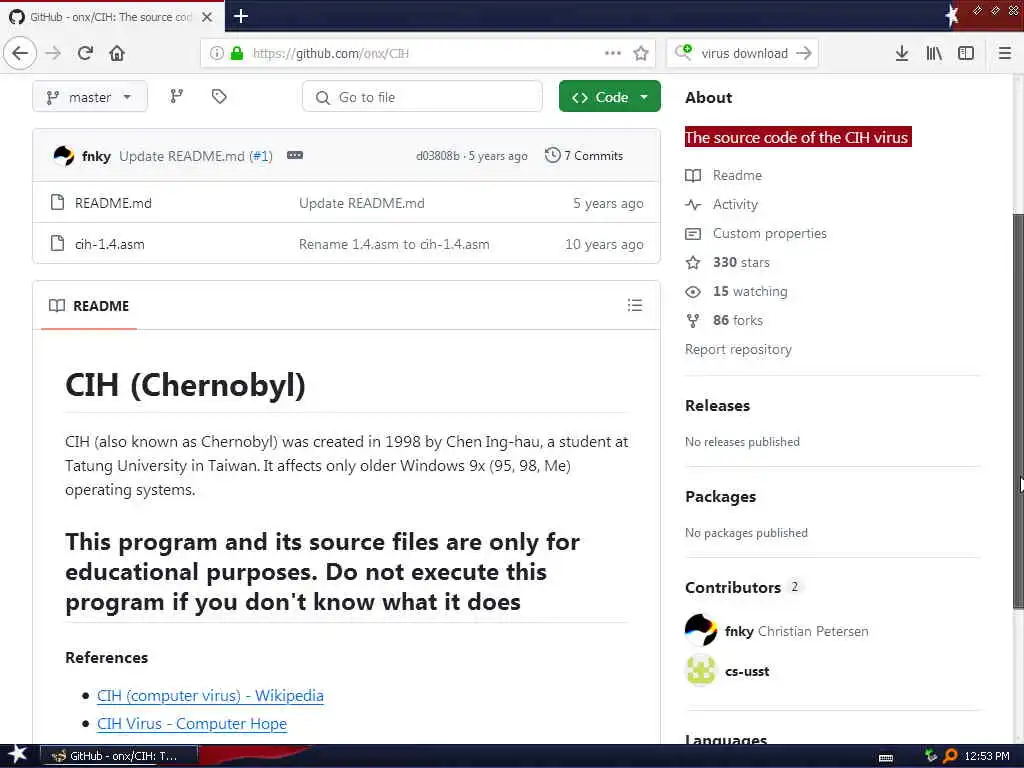Open 'Rename 1.4.asm to cih-1.4.asm' commit message
Viewport: 1024px width, 768px height.
(394, 244)
